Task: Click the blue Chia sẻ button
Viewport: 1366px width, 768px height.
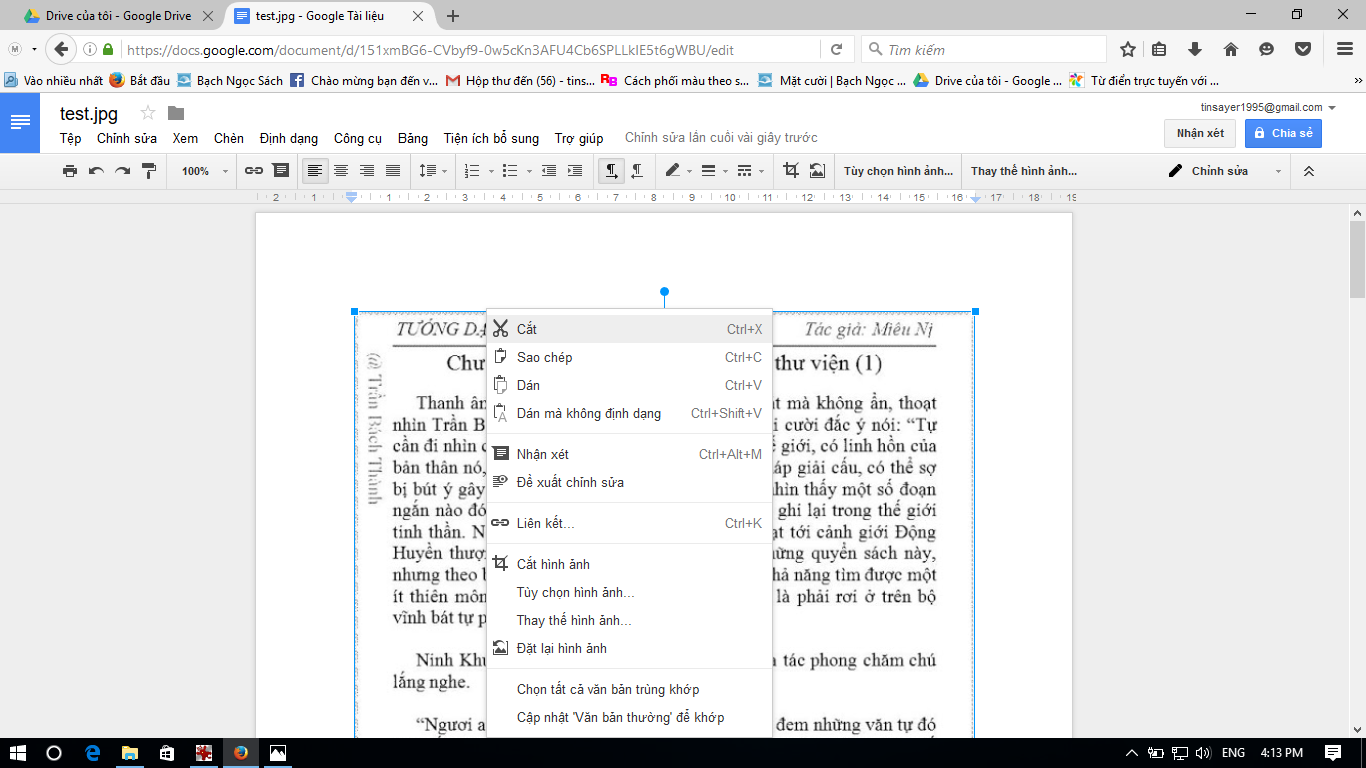Action: point(1283,133)
